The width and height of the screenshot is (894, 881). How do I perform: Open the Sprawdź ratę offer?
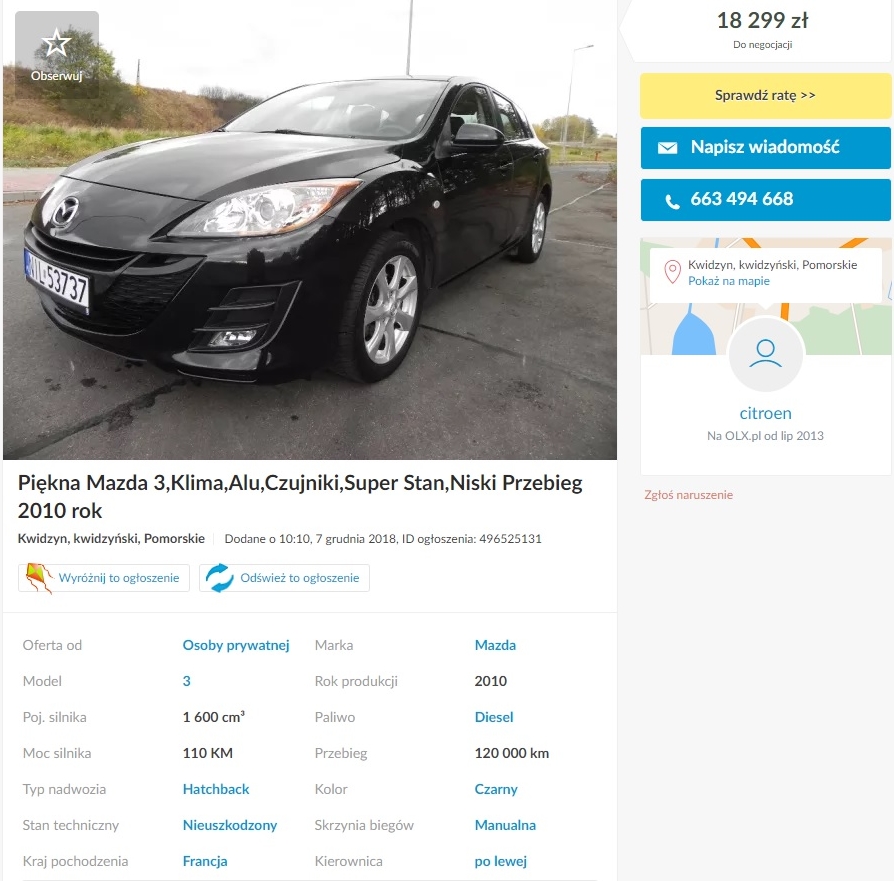[765, 96]
